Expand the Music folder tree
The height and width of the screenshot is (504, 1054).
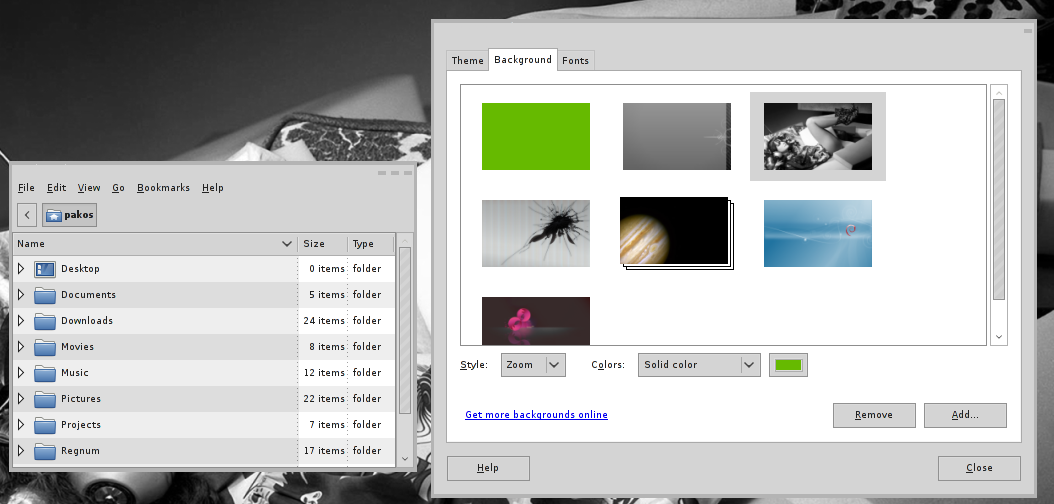click(21, 373)
